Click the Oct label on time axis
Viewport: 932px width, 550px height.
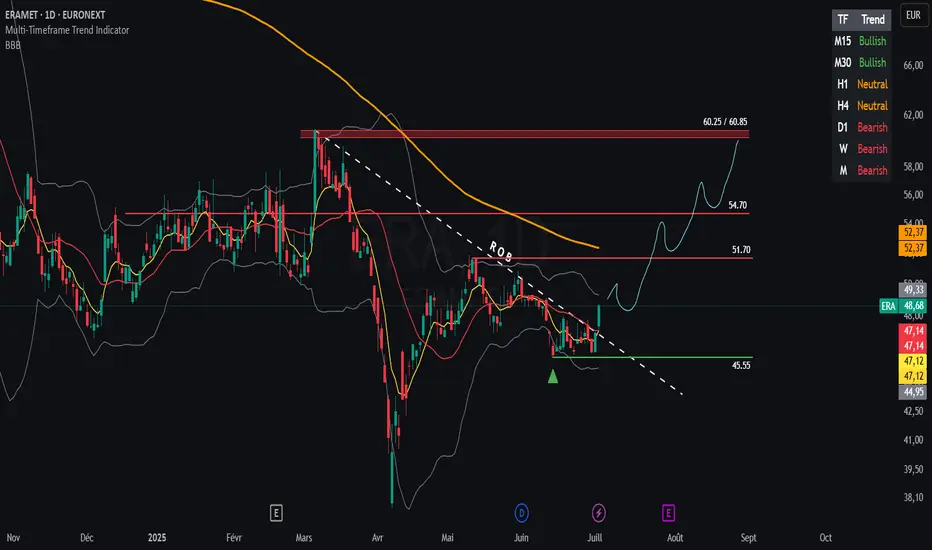[x=826, y=538]
